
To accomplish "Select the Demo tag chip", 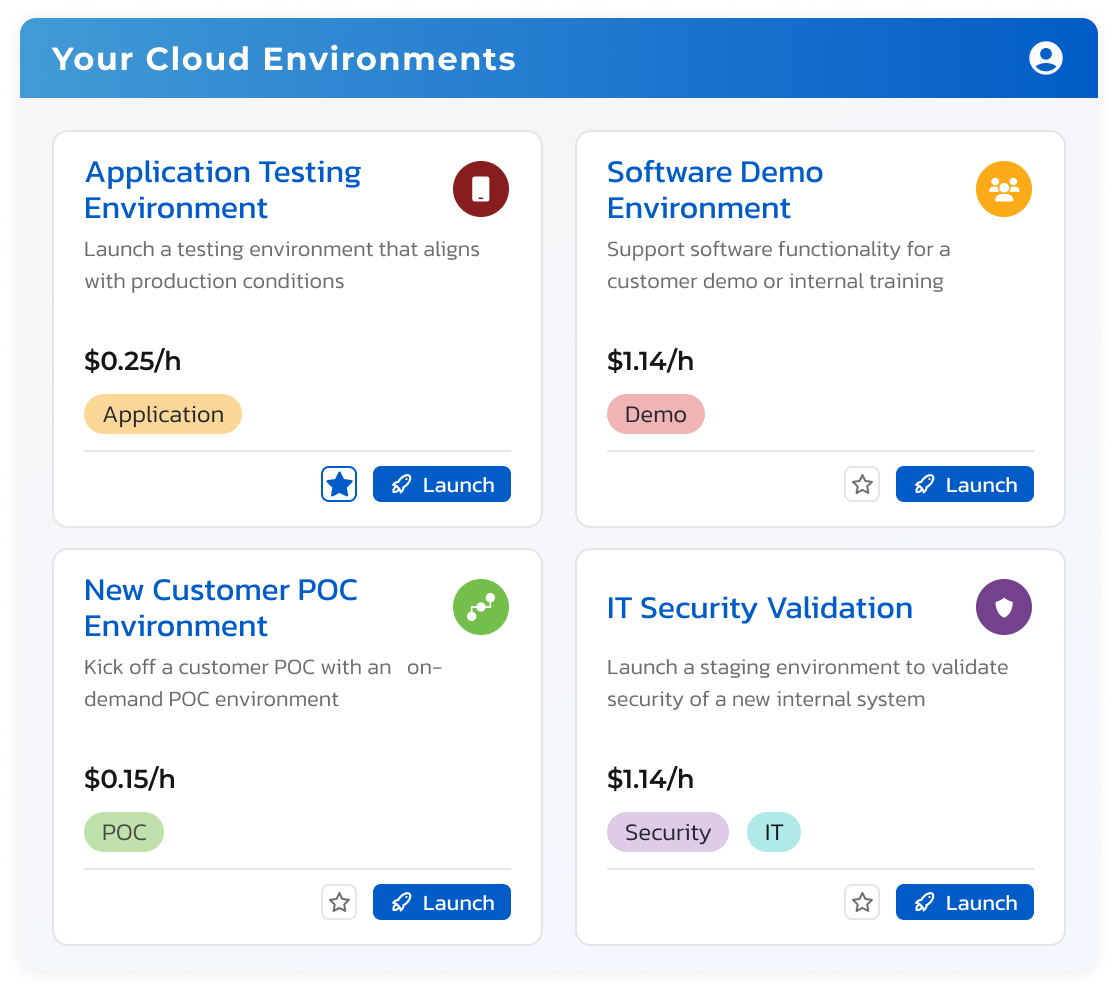I will [655, 414].
